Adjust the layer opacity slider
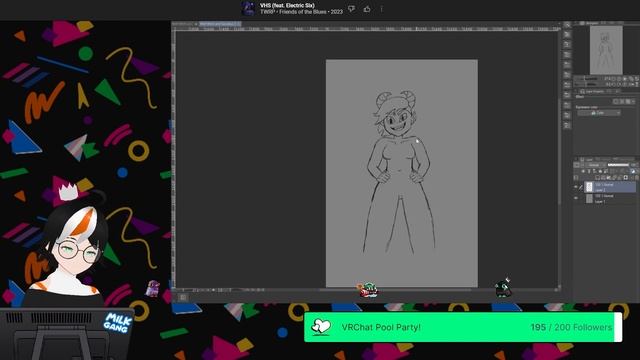 [618, 165]
